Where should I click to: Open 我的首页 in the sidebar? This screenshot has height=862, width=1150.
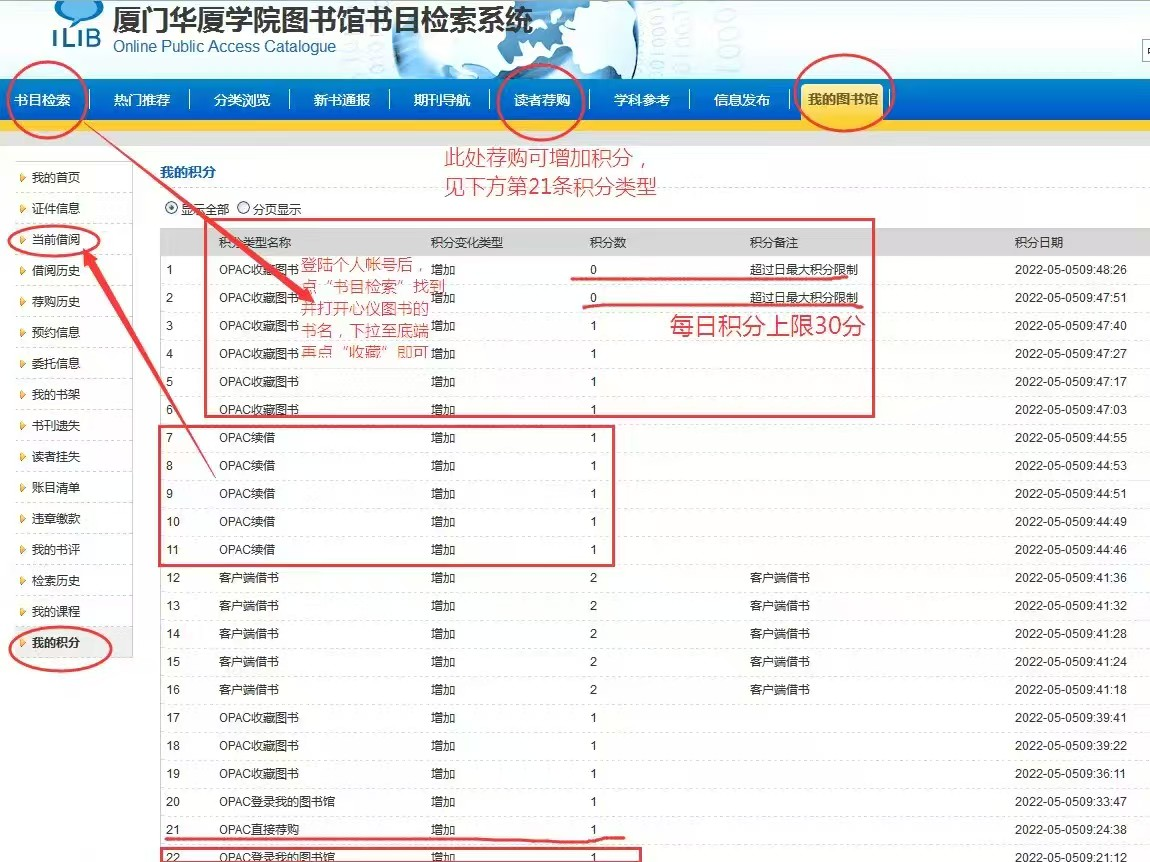56,178
